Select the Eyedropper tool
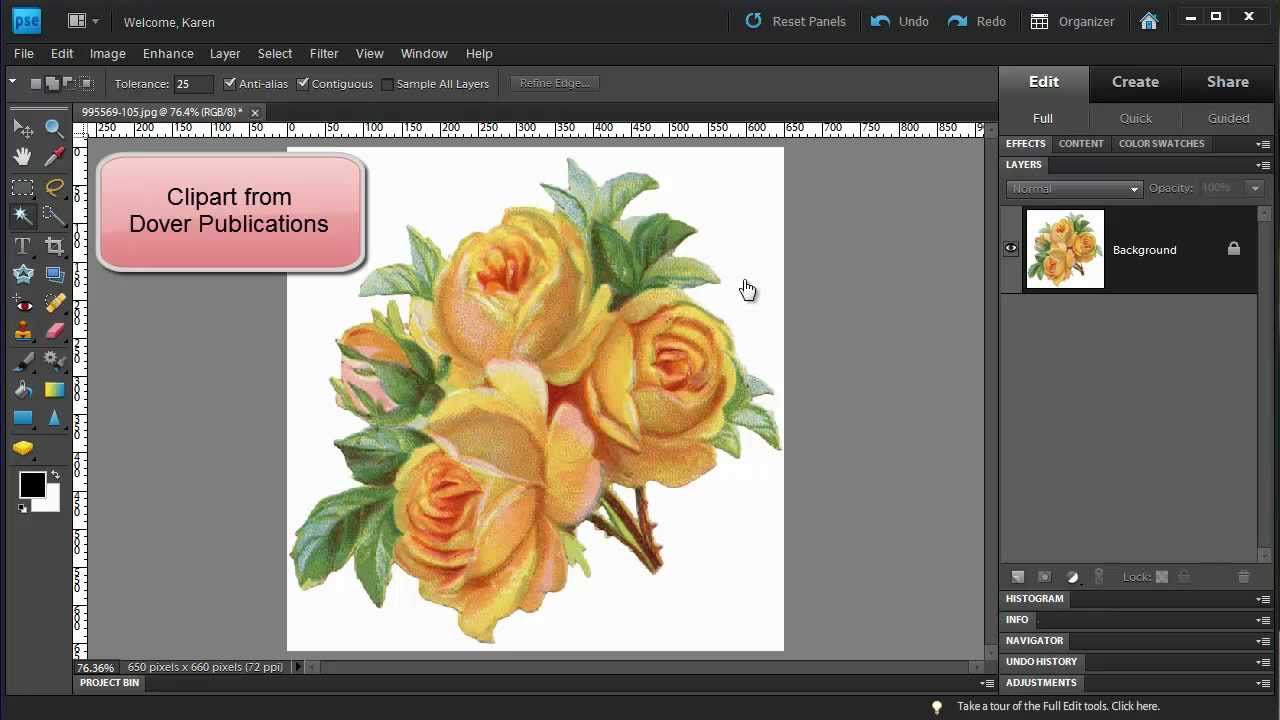Image resolution: width=1280 pixels, height=720 pixels. point(55,156)
